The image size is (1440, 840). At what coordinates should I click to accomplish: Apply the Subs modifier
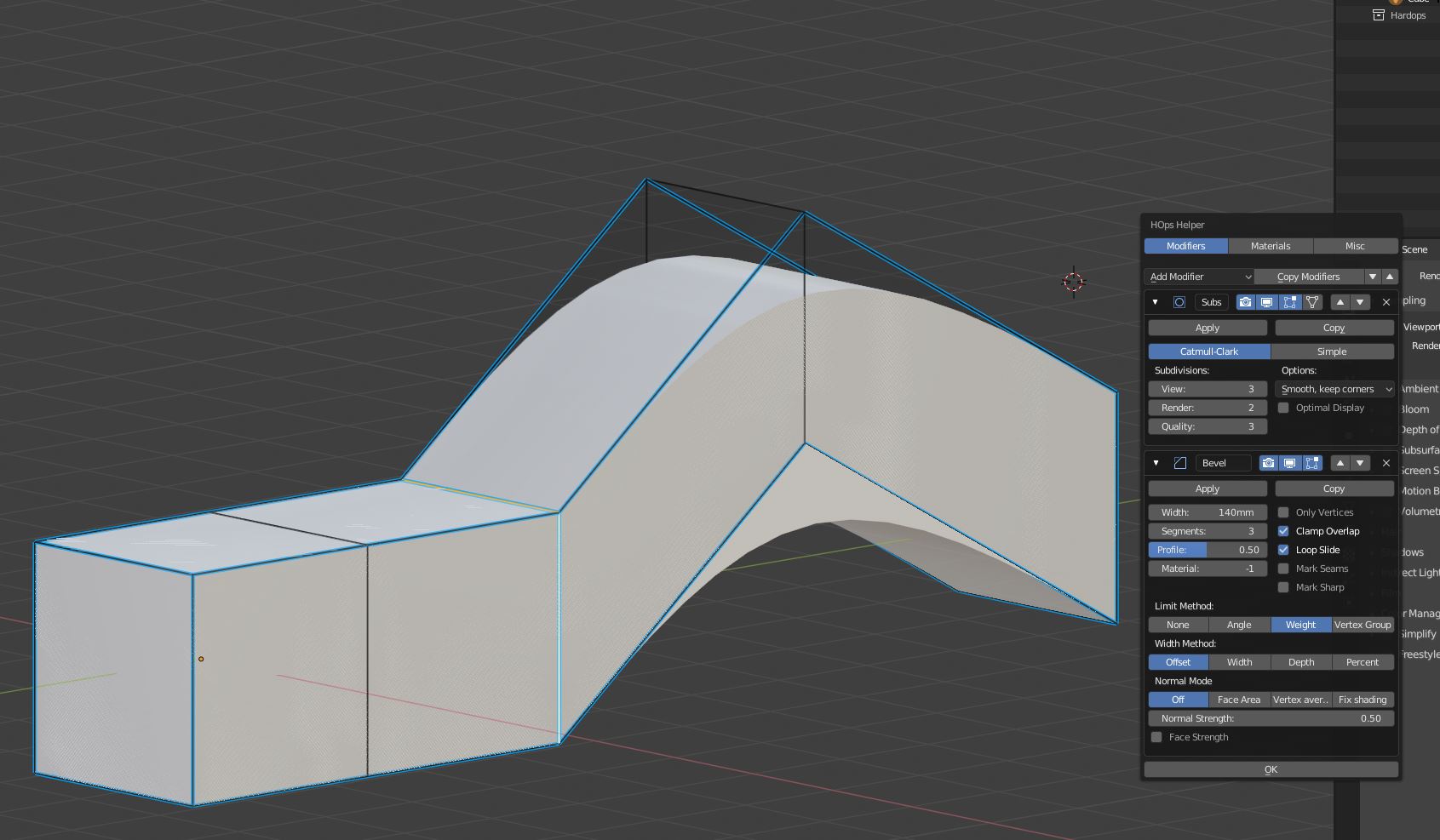click(x=1208, y=328)
